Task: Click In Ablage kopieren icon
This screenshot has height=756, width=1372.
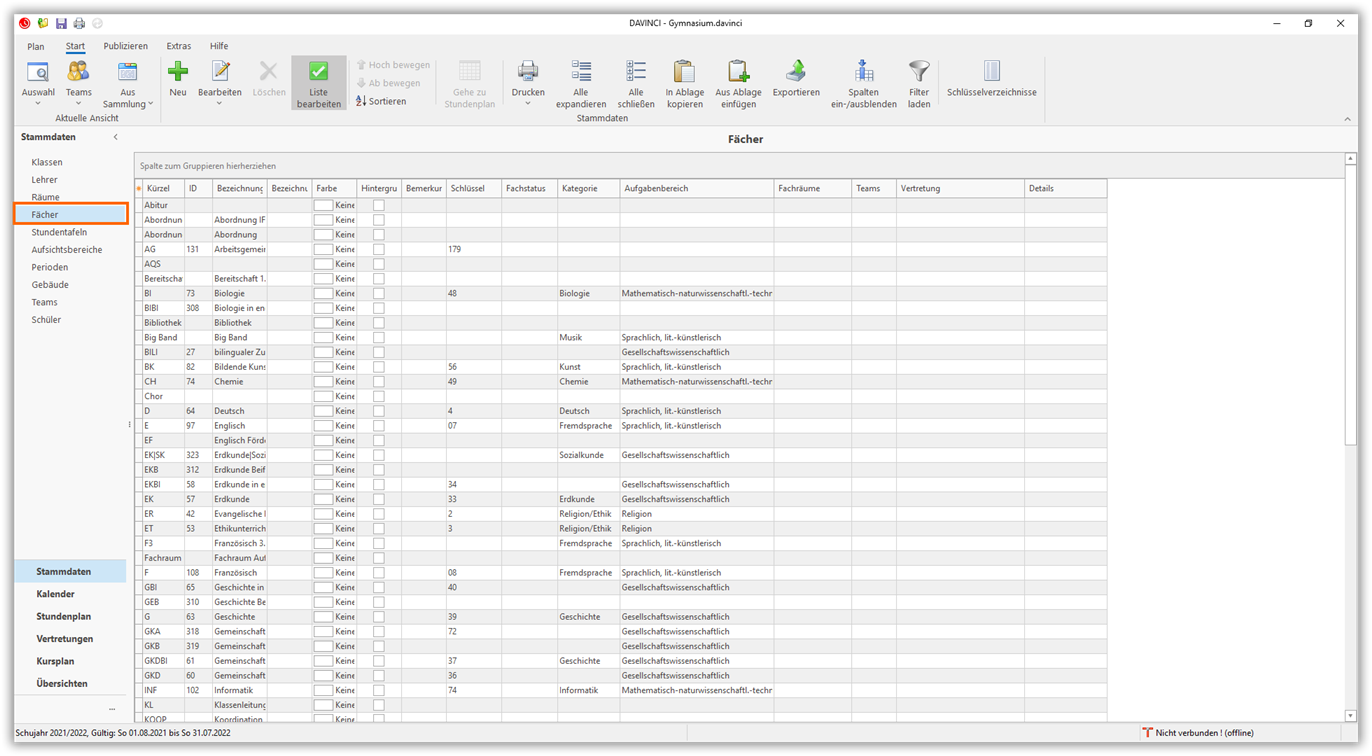Action: [x=684, y=72]
